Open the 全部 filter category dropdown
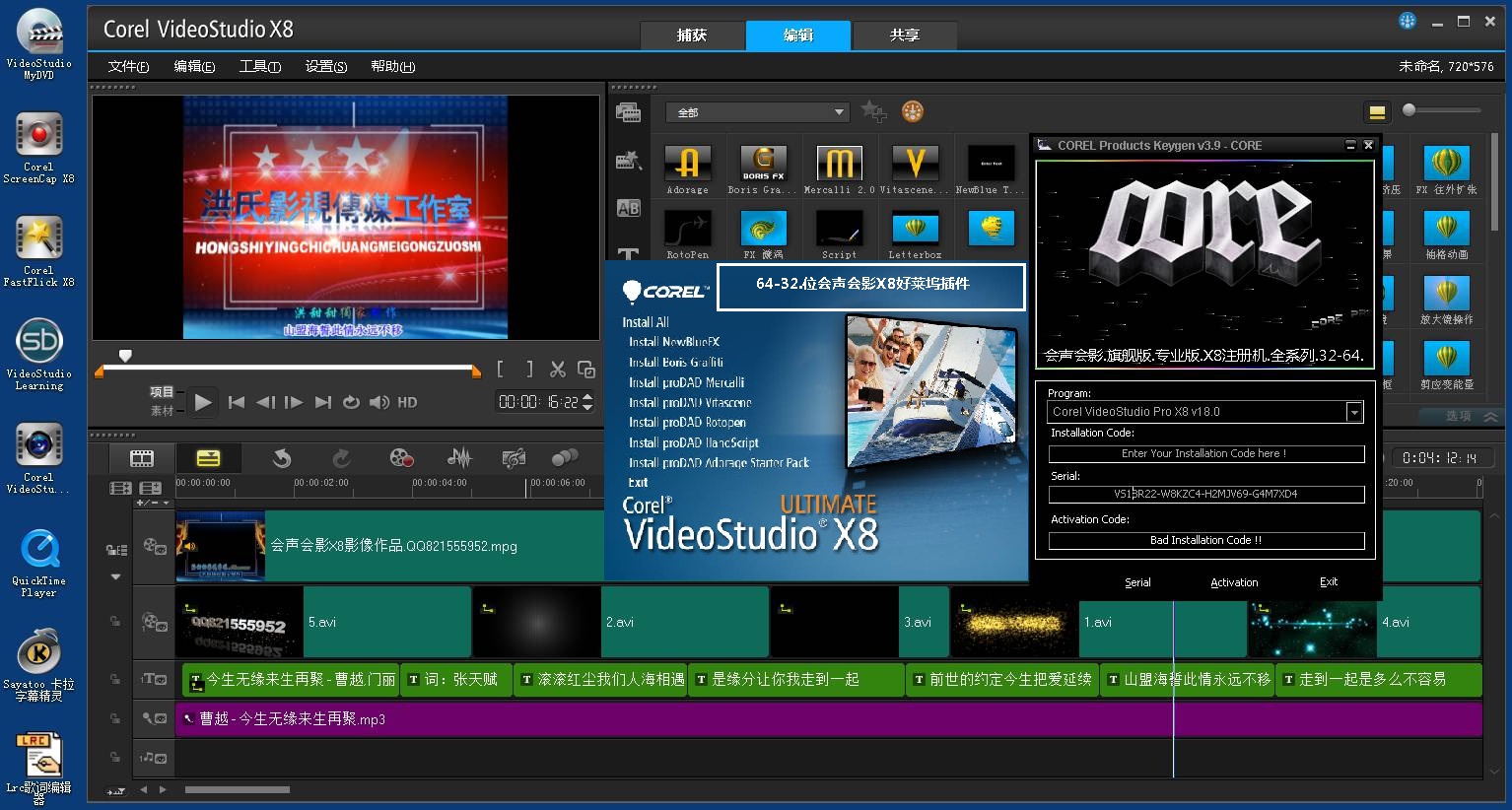 757,112
